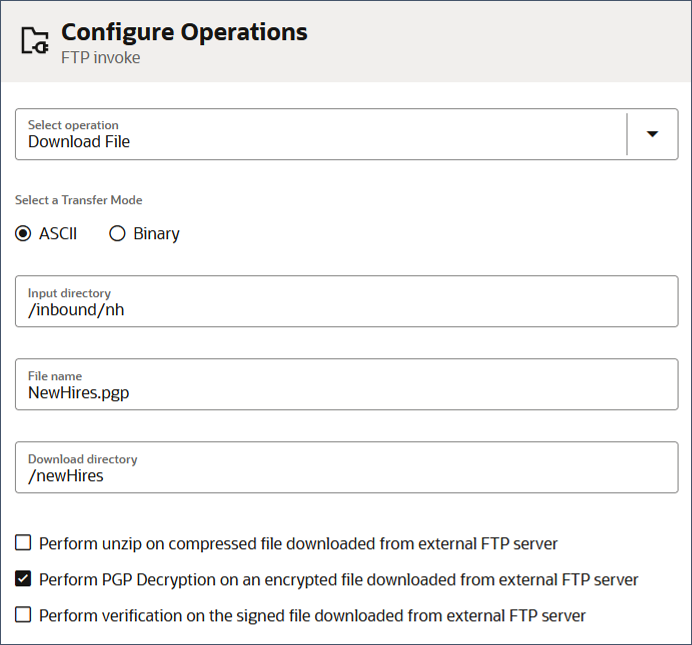
Task: Click the Binary option label text
Action: pos(156,234)
